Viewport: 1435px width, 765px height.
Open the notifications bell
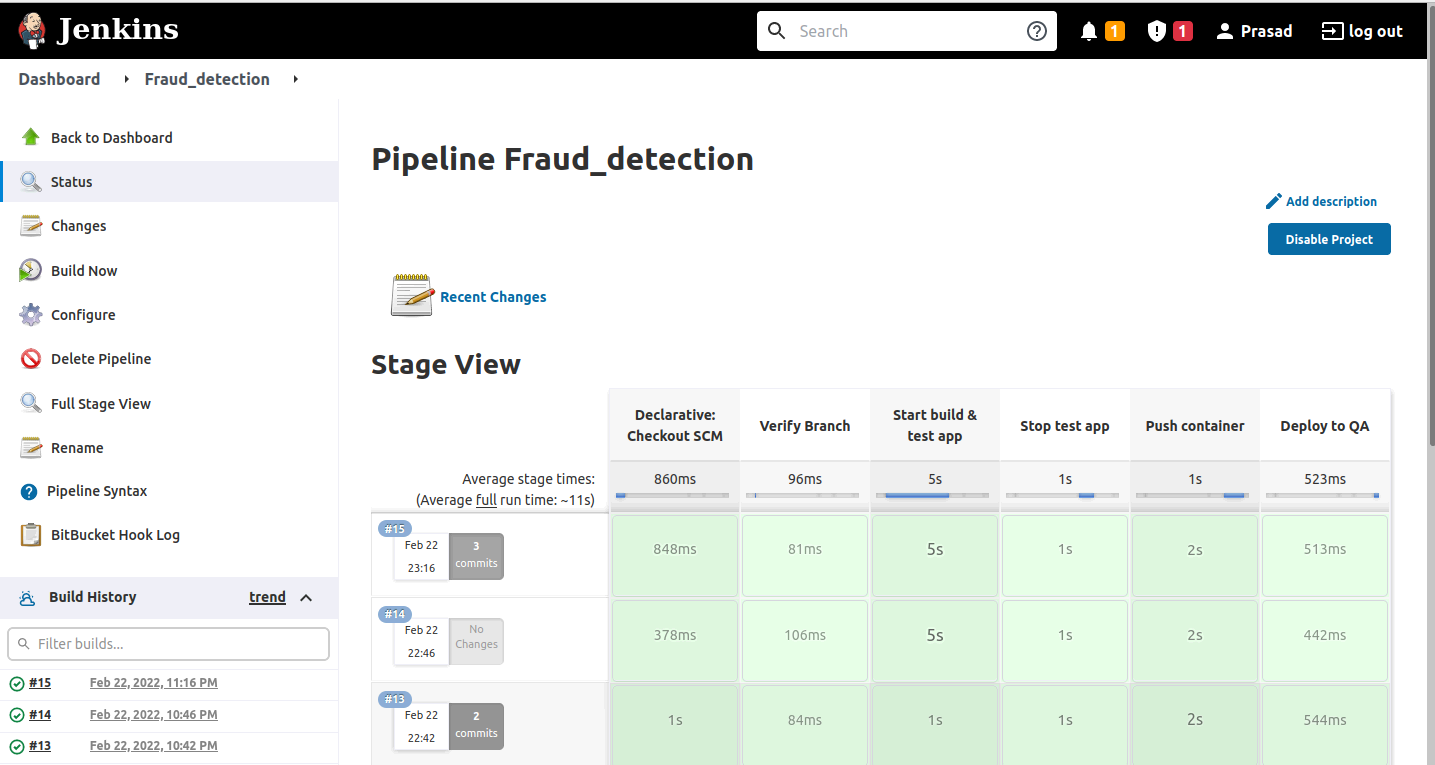(x=1089, y=32)
